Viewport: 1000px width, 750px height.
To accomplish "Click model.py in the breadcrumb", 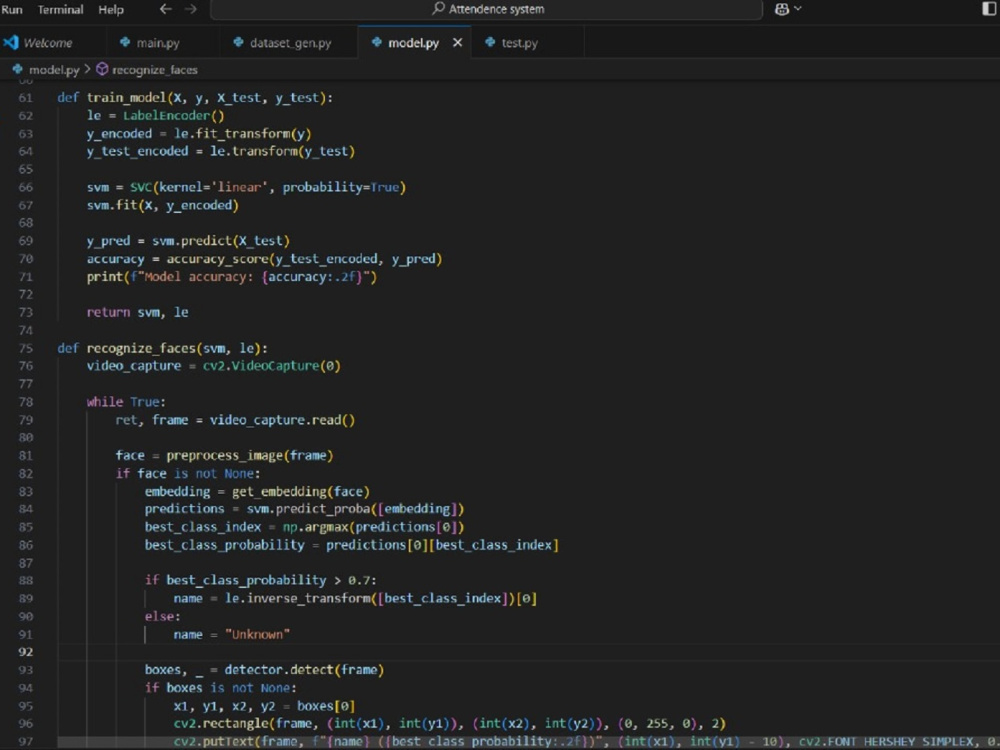I will [x=54, y=70].
